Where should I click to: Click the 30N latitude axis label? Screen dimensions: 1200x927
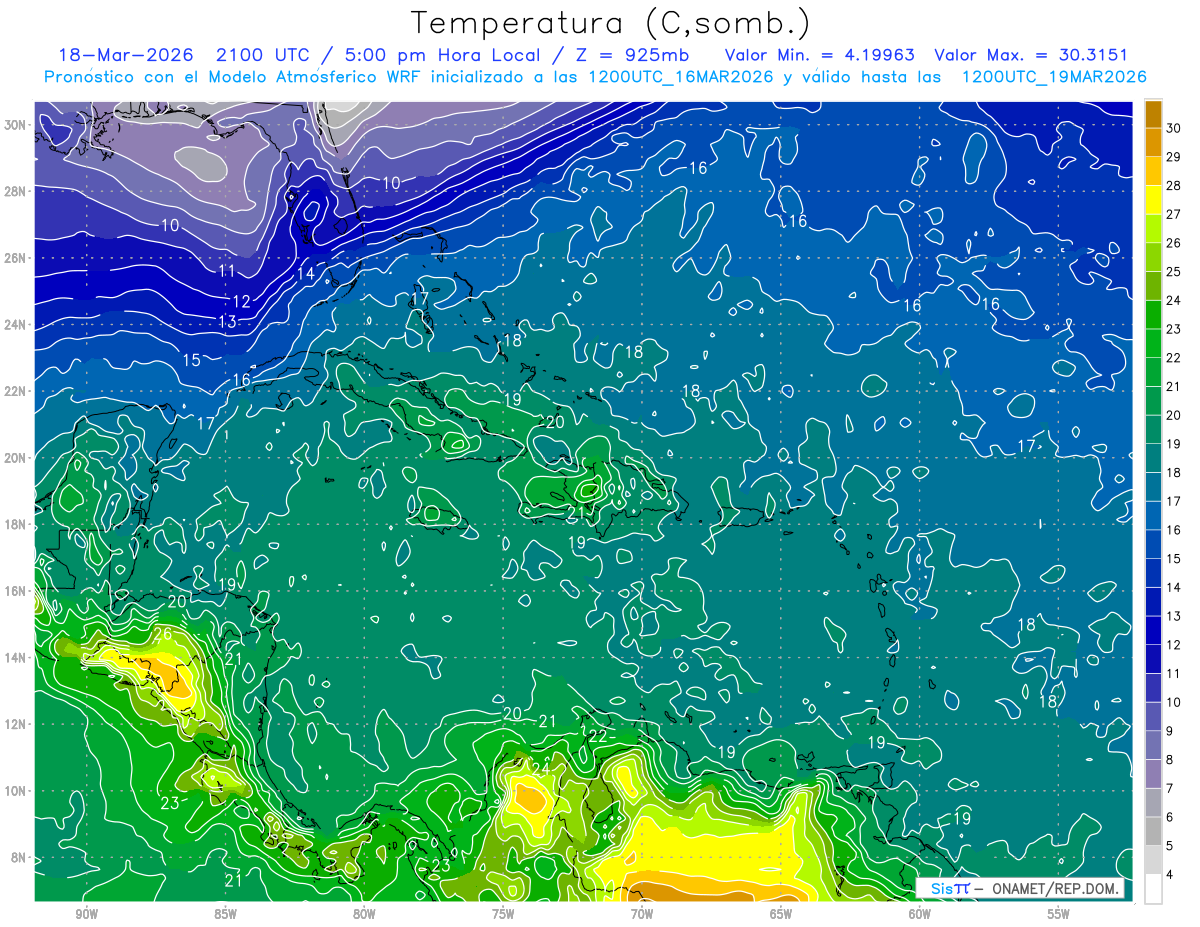(x=15, y=125)
